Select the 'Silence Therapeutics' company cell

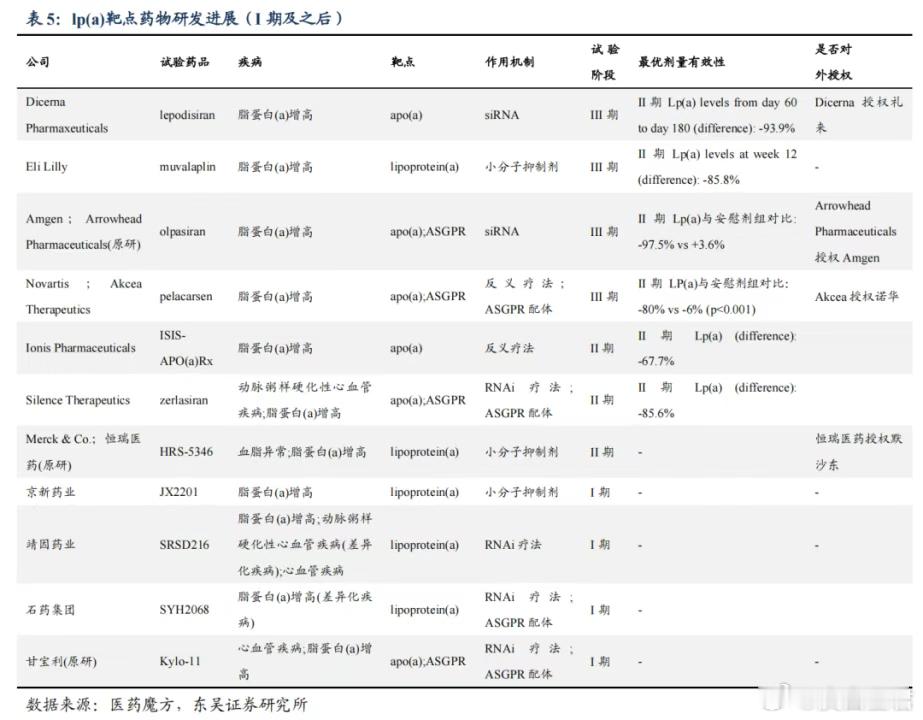[78, 400]
